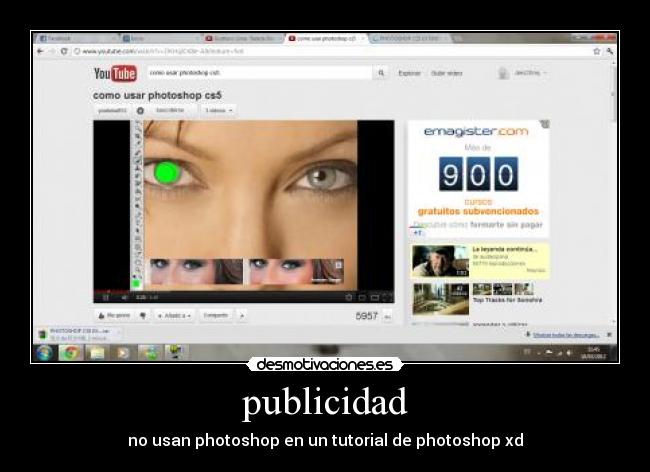Click the YouTube search magnifier button
The width and height of the screenshot is (650, 472).
pos(381,73)
